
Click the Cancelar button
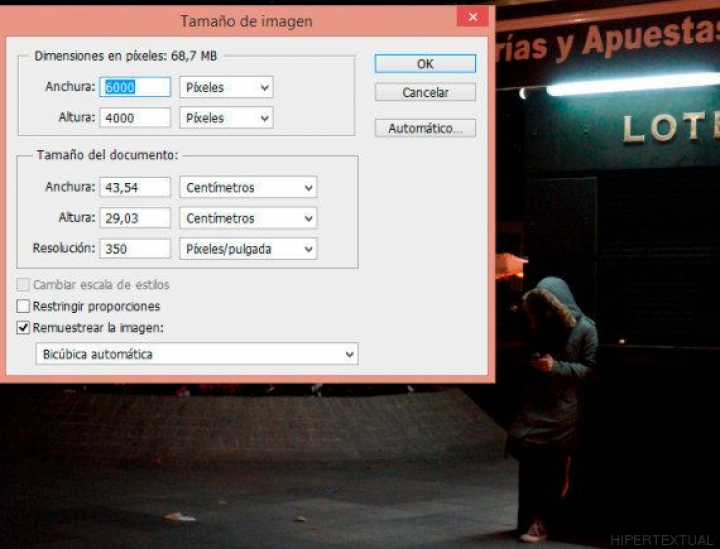tap(425, 93)
